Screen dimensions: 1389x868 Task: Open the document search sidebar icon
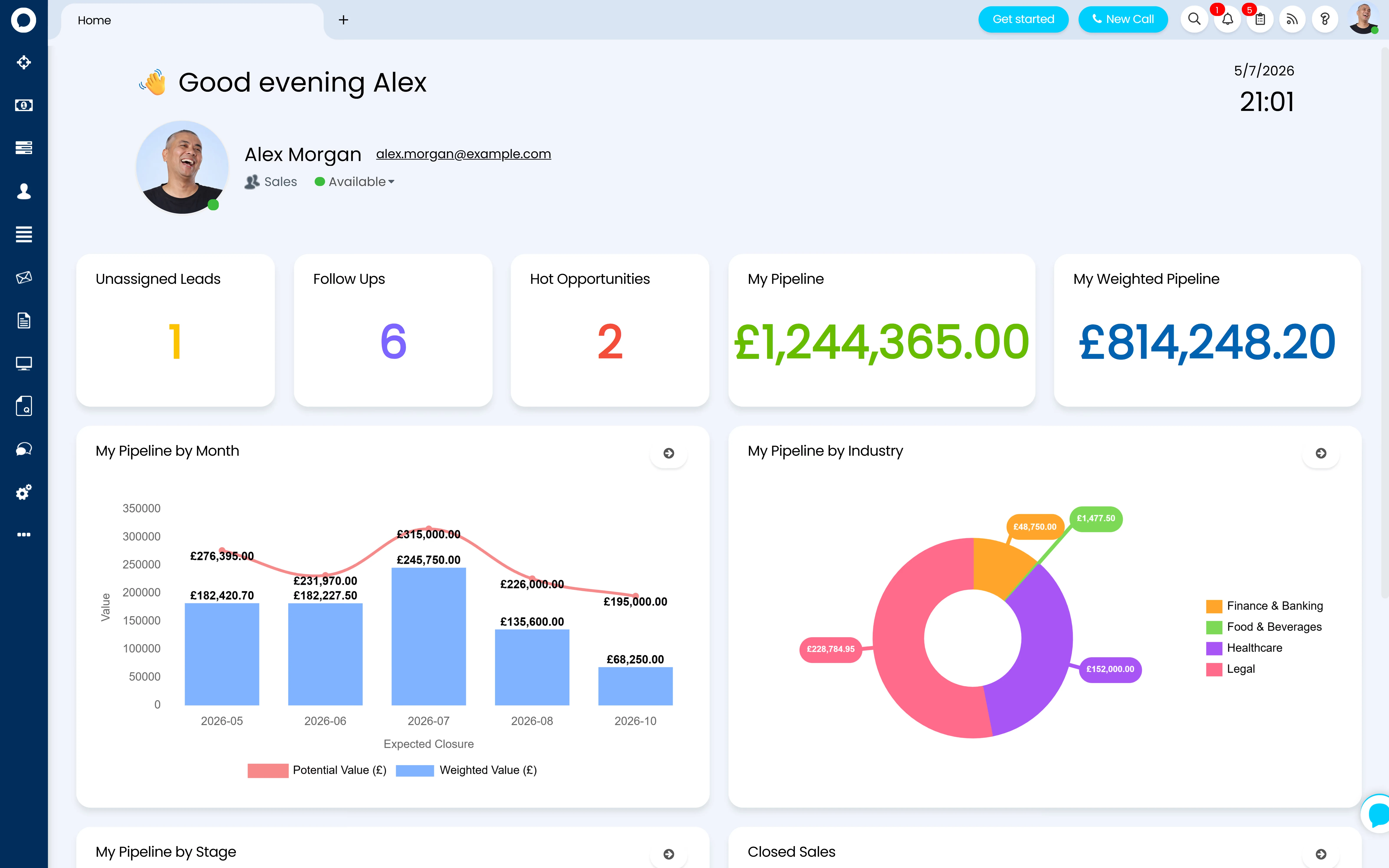coord(23,406)
